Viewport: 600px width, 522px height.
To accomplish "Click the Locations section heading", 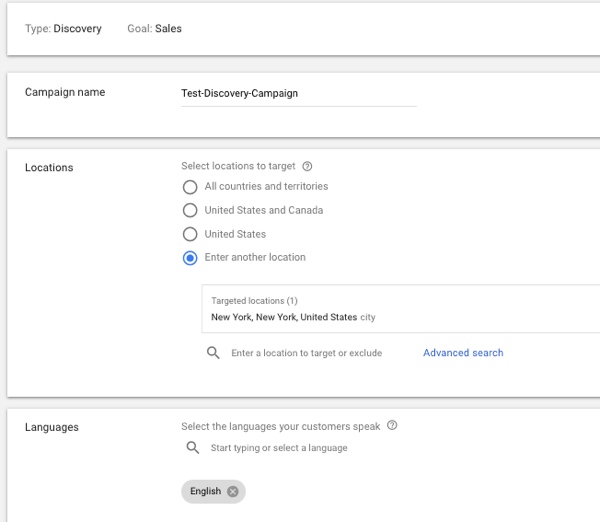I will (x=49, y=168).
